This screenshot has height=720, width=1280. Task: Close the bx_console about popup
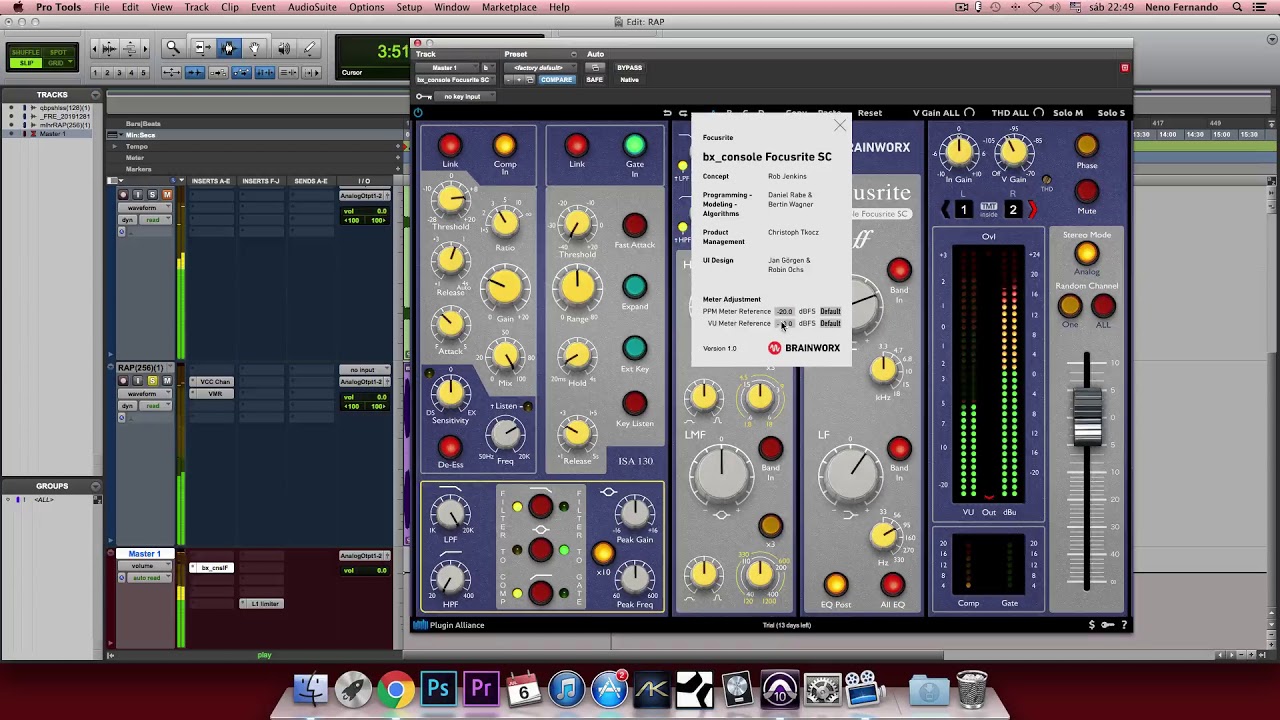click(840, 125)
